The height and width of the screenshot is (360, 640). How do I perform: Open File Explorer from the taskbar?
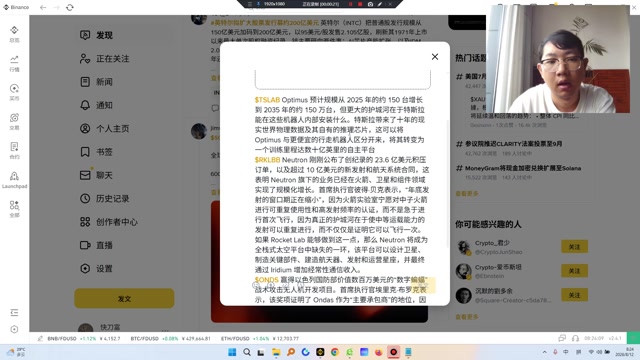tap(276, 352)
